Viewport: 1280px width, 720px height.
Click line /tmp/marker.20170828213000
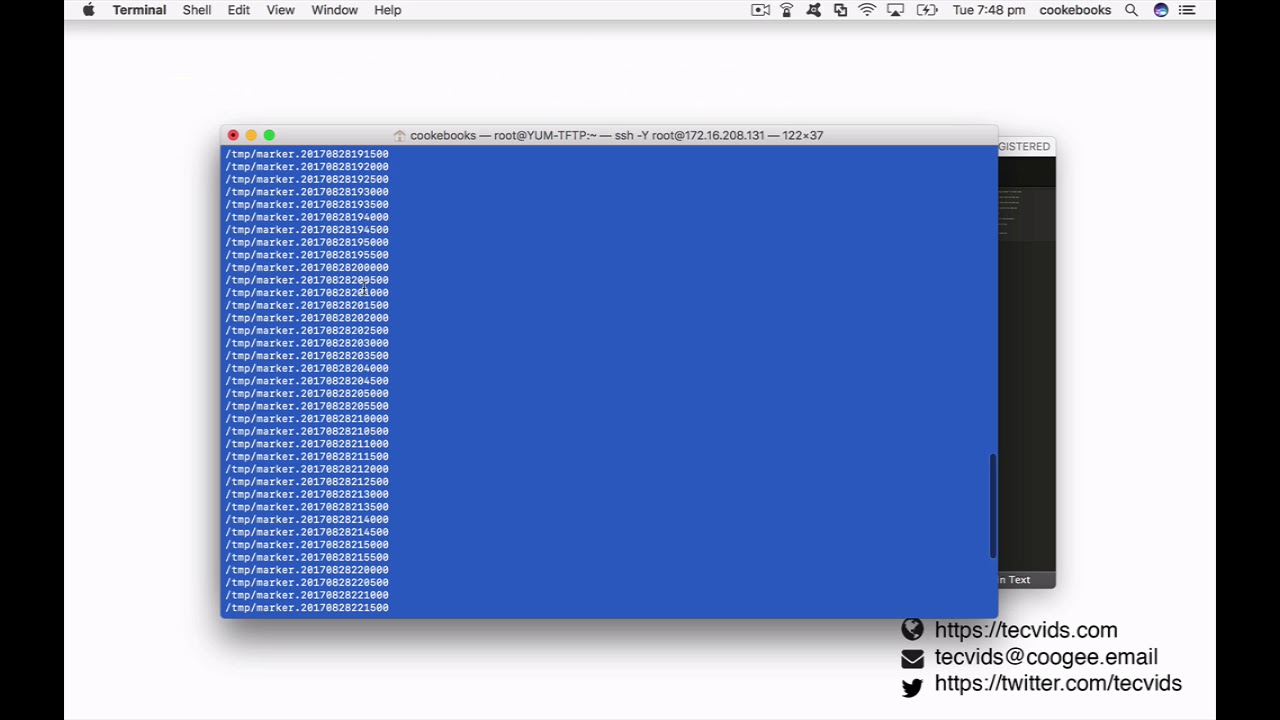point(307,494)
